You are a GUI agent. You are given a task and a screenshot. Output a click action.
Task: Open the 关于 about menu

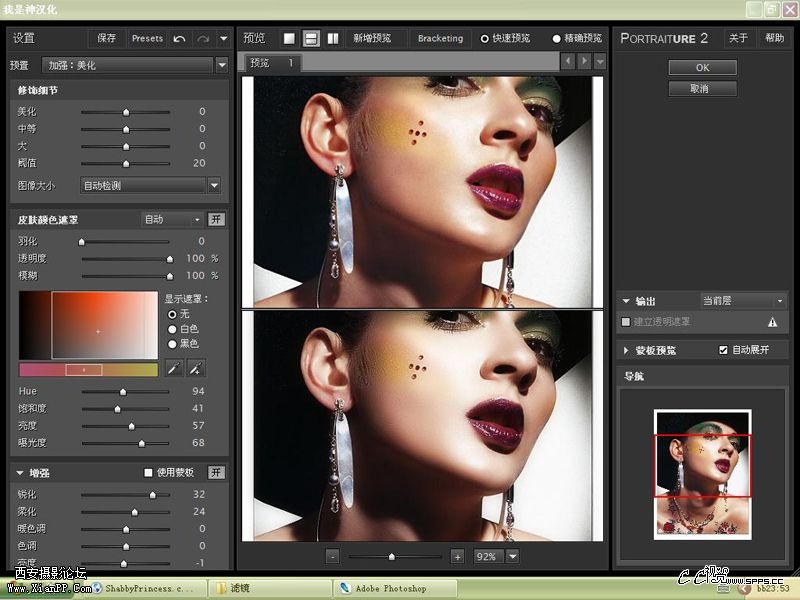pyautogui.click(x=738, y=38)
